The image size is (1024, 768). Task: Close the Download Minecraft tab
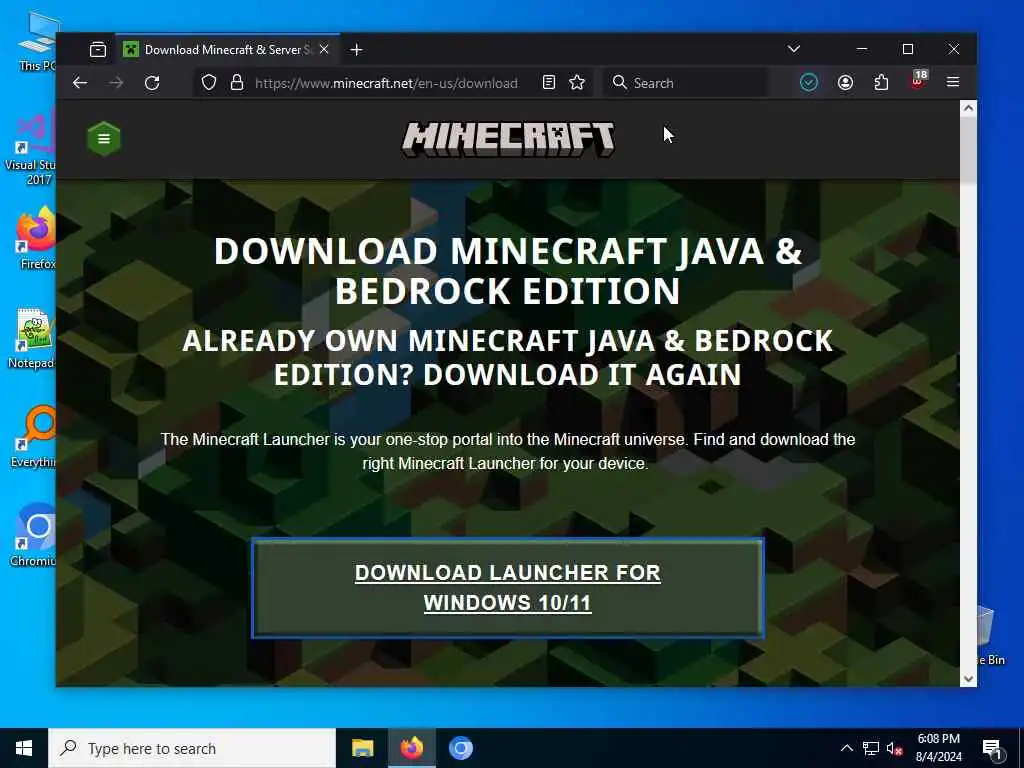[324, 50]
